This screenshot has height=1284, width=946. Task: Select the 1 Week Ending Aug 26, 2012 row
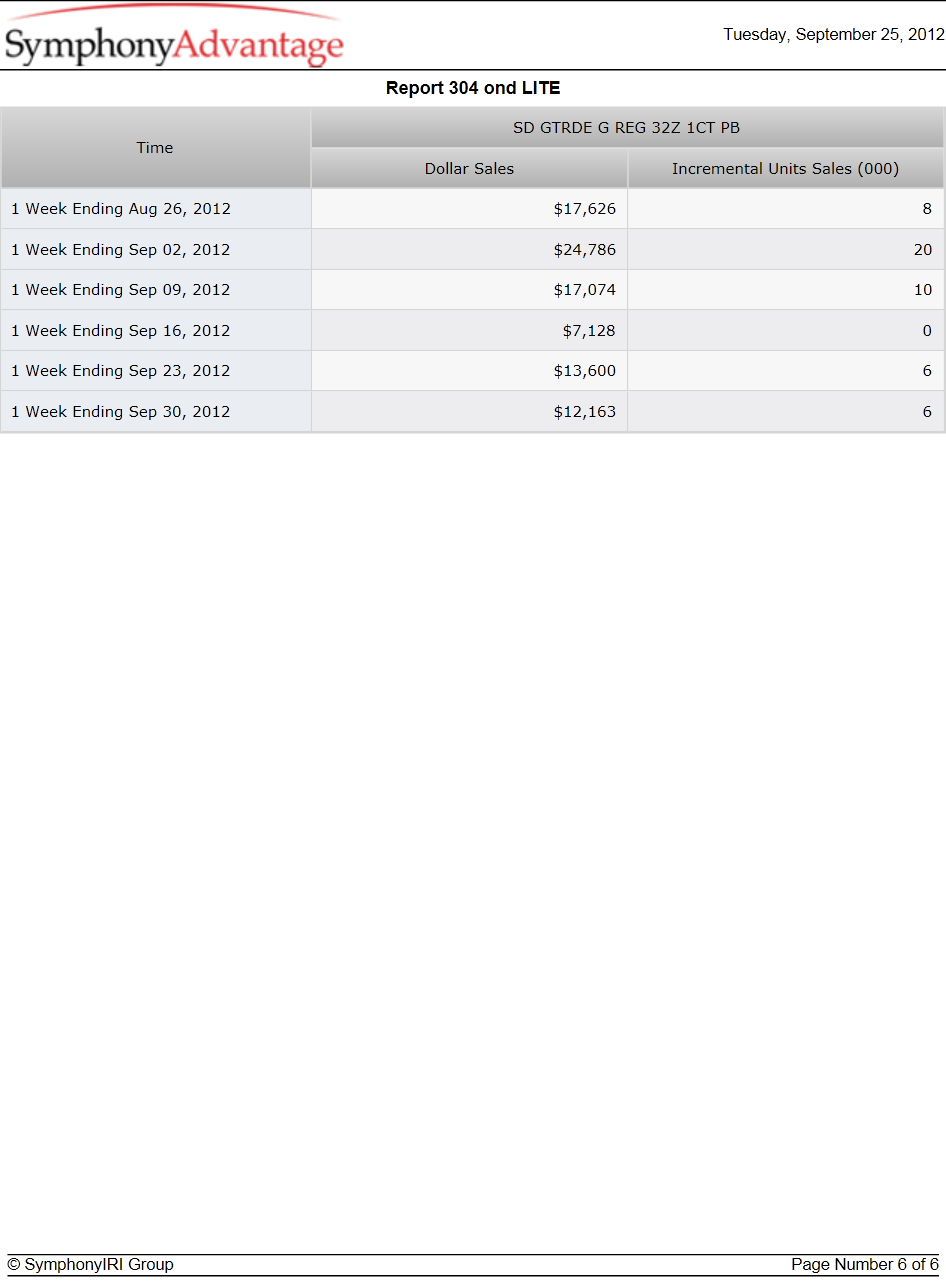(x=473, y=209)
